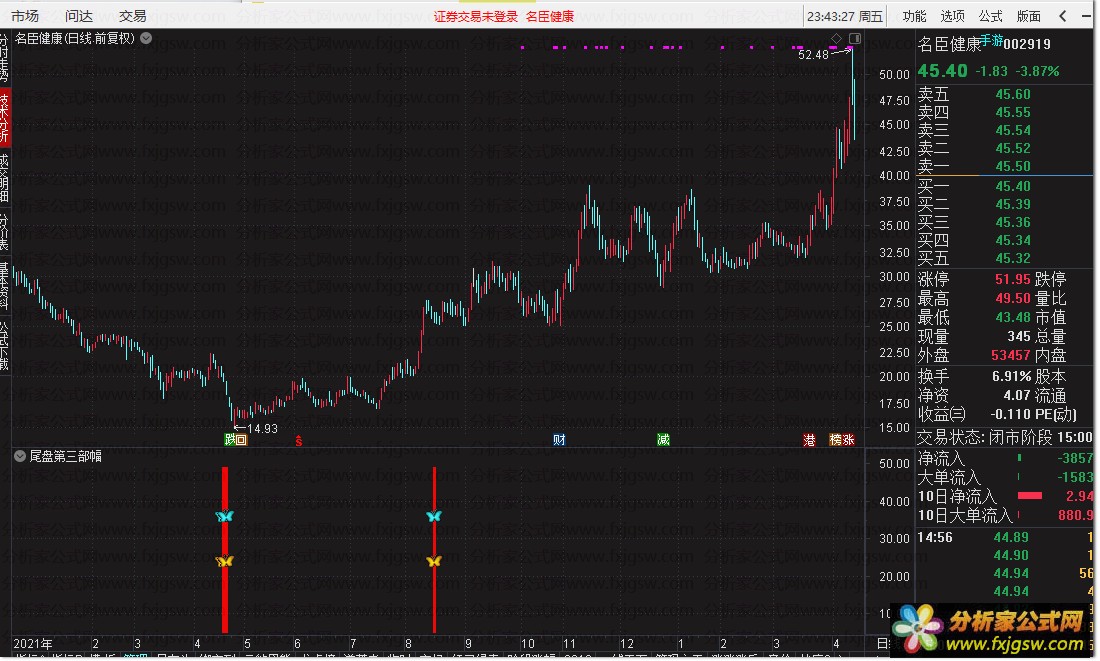
Task: Click the back arrow in the top bar
Action: coord(1063,15)
